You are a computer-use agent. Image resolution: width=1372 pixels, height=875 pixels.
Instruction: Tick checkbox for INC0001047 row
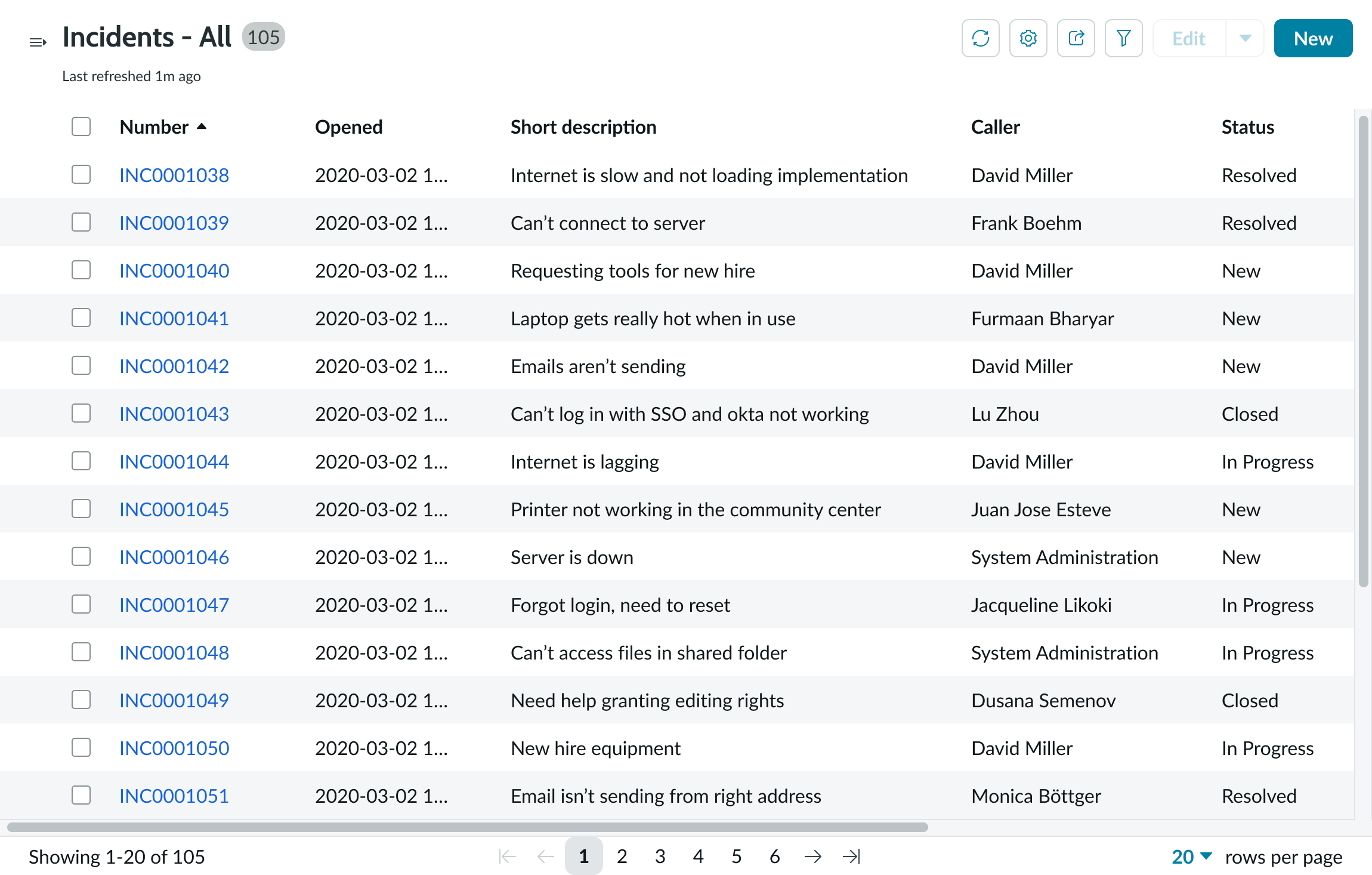pos(81,604)
